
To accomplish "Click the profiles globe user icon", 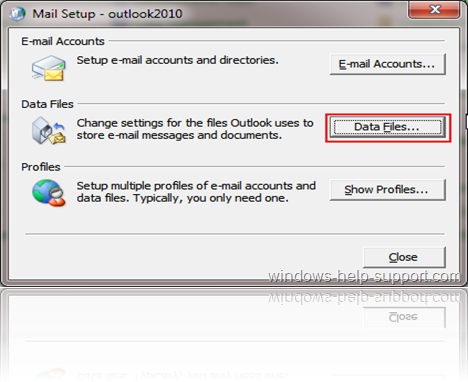I will (49, 193).
